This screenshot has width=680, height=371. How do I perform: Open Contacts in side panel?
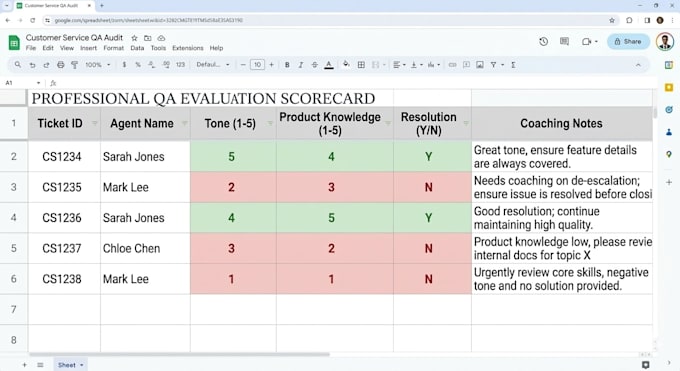click(x=669, y=132)
